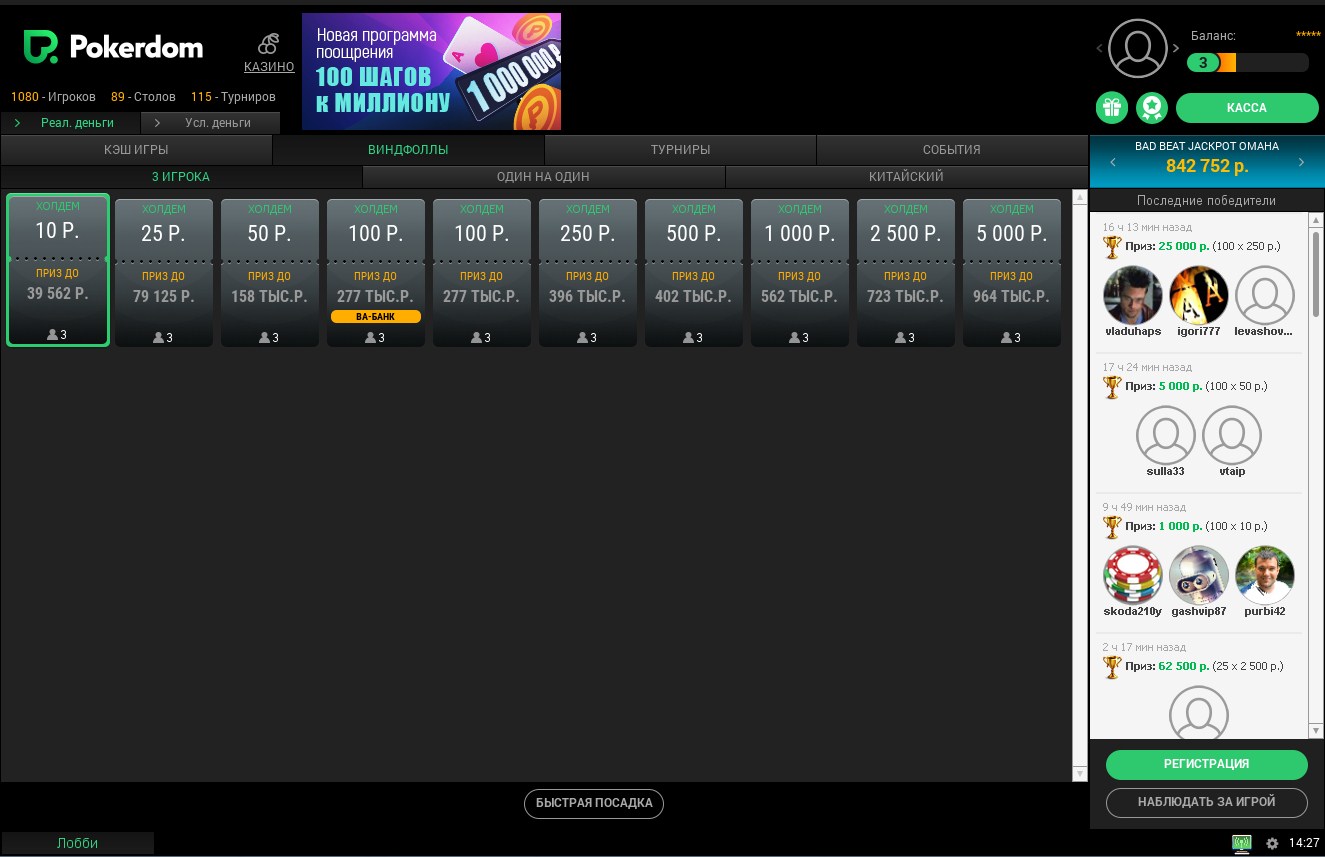The height and width of the screenshot is (857, 1325).
Task: Show previous jackpot with left arrow
Action: [1113, 163]
